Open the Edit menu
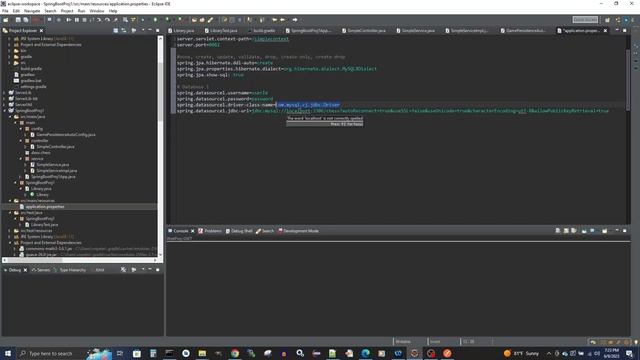 (16, 11)
